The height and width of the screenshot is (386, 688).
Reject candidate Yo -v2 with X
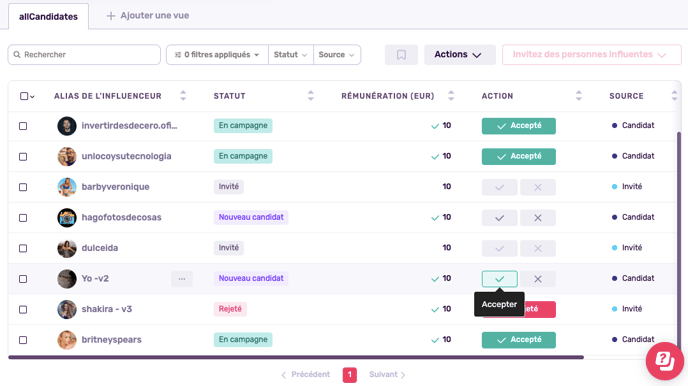(x=538, y=279)
